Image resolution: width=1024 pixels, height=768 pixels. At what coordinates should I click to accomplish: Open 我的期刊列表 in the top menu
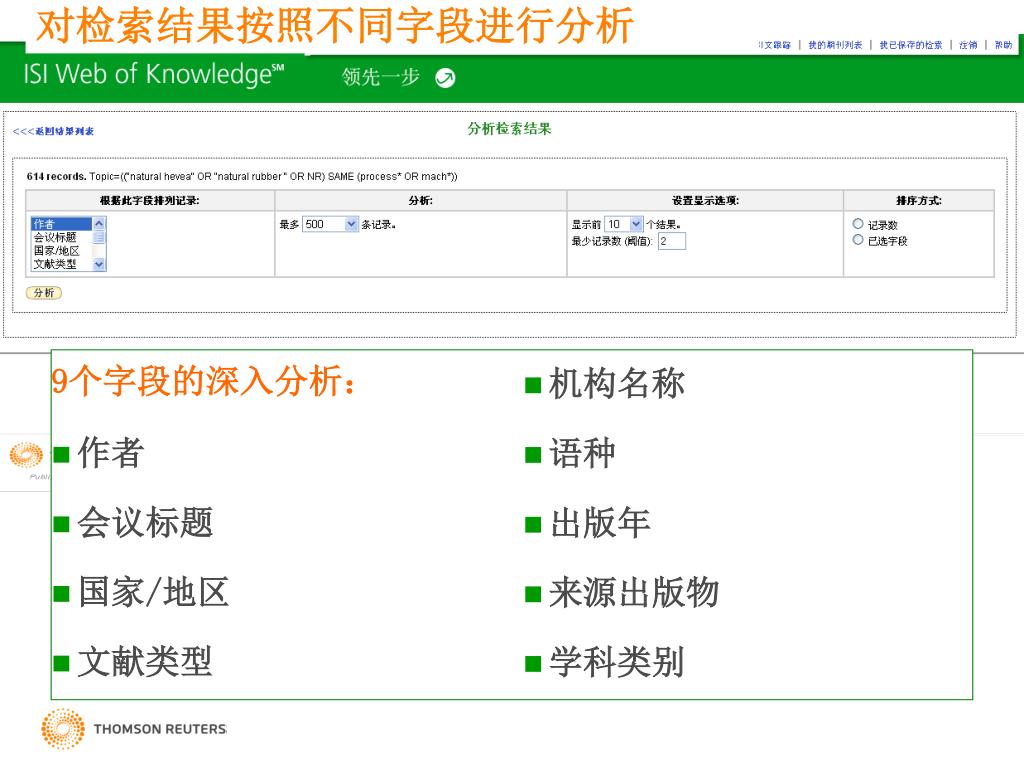pyautogui.click(x=835, y=45)
